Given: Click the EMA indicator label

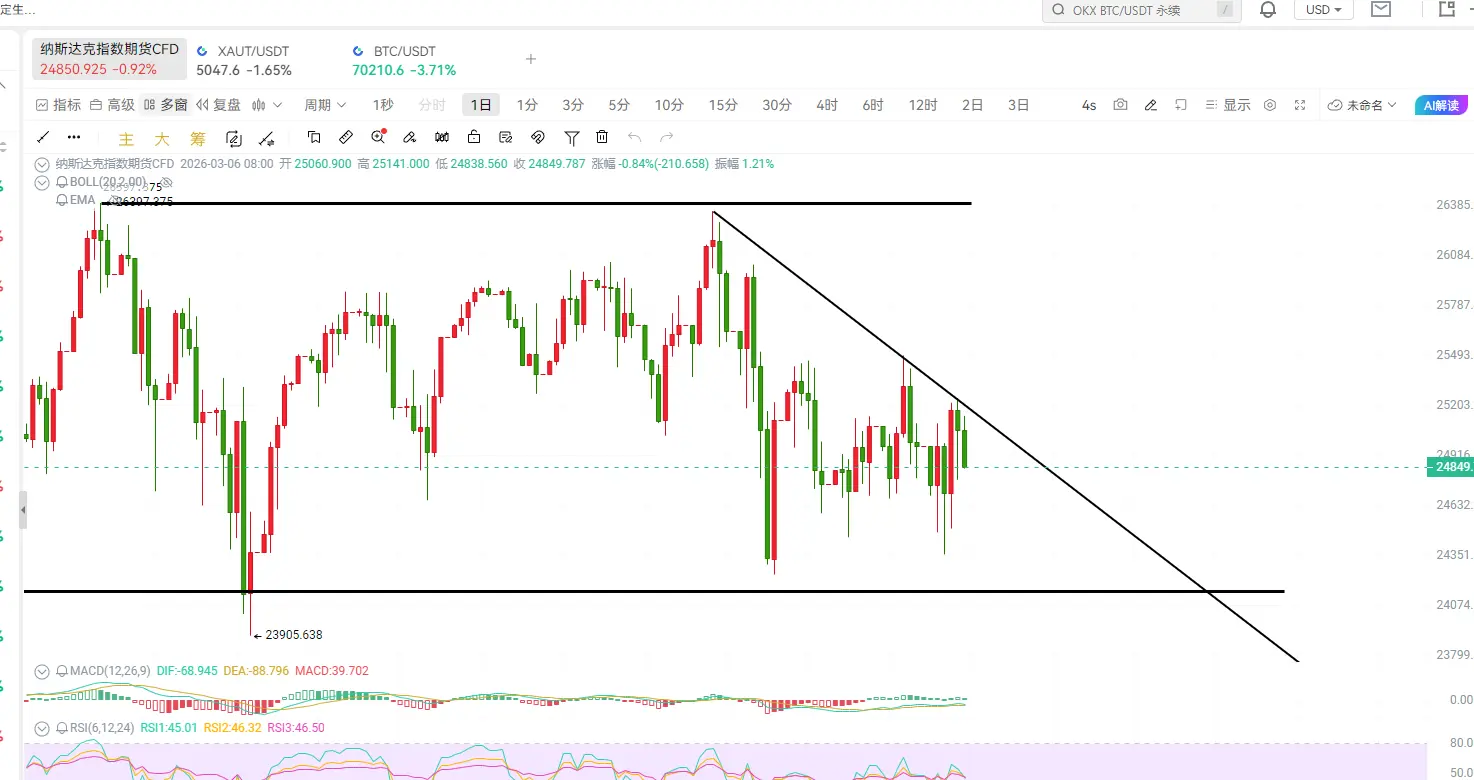Looking at the screenshot, I should (x=82, y=200).
